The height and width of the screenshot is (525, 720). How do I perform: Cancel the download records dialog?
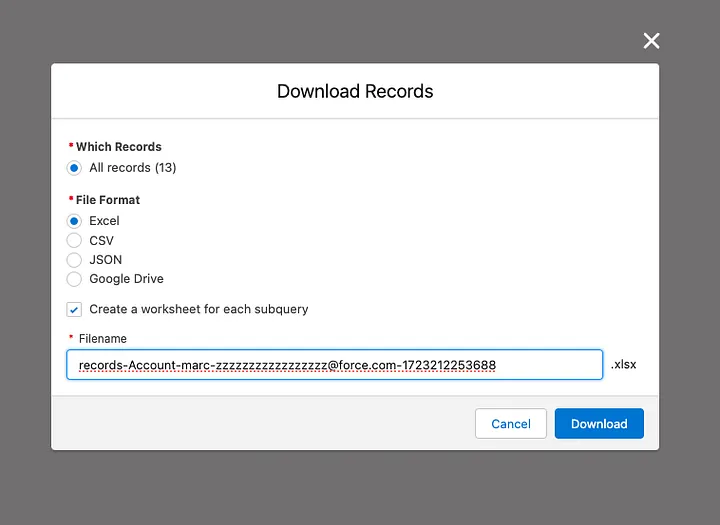pyautogui.click(x=511, y=423)
